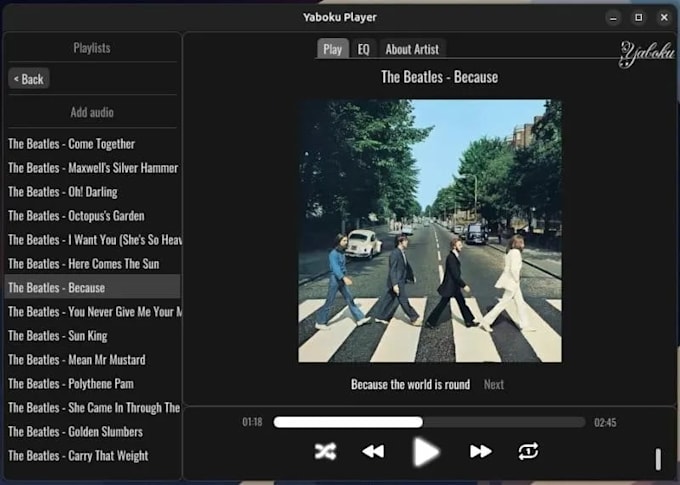Screen dimensions: 680x485
Task: Minimize the Yaboku Player window
Action: (613, 18)
